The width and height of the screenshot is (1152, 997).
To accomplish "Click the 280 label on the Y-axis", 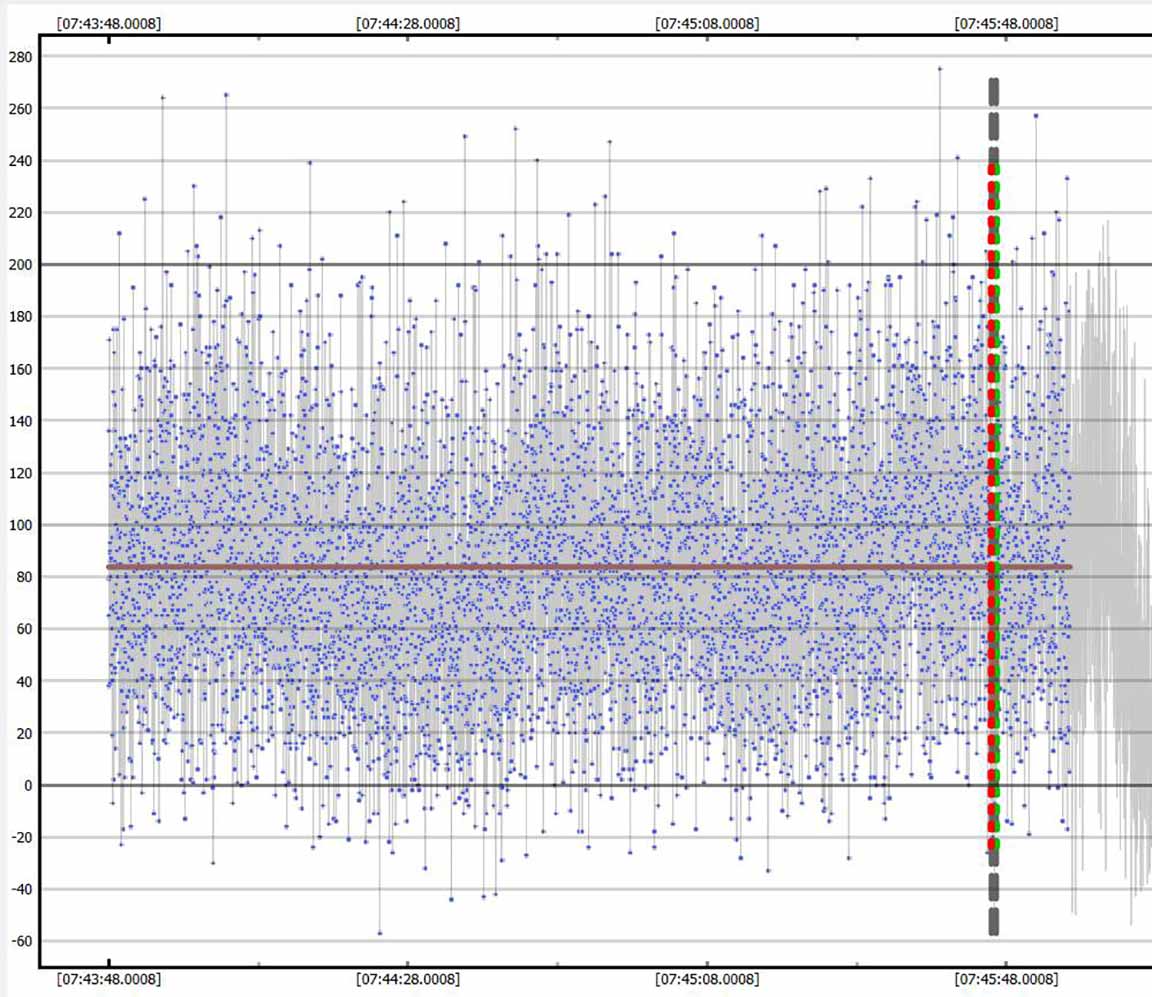I will pyautogui.click(x=20, y=57).
